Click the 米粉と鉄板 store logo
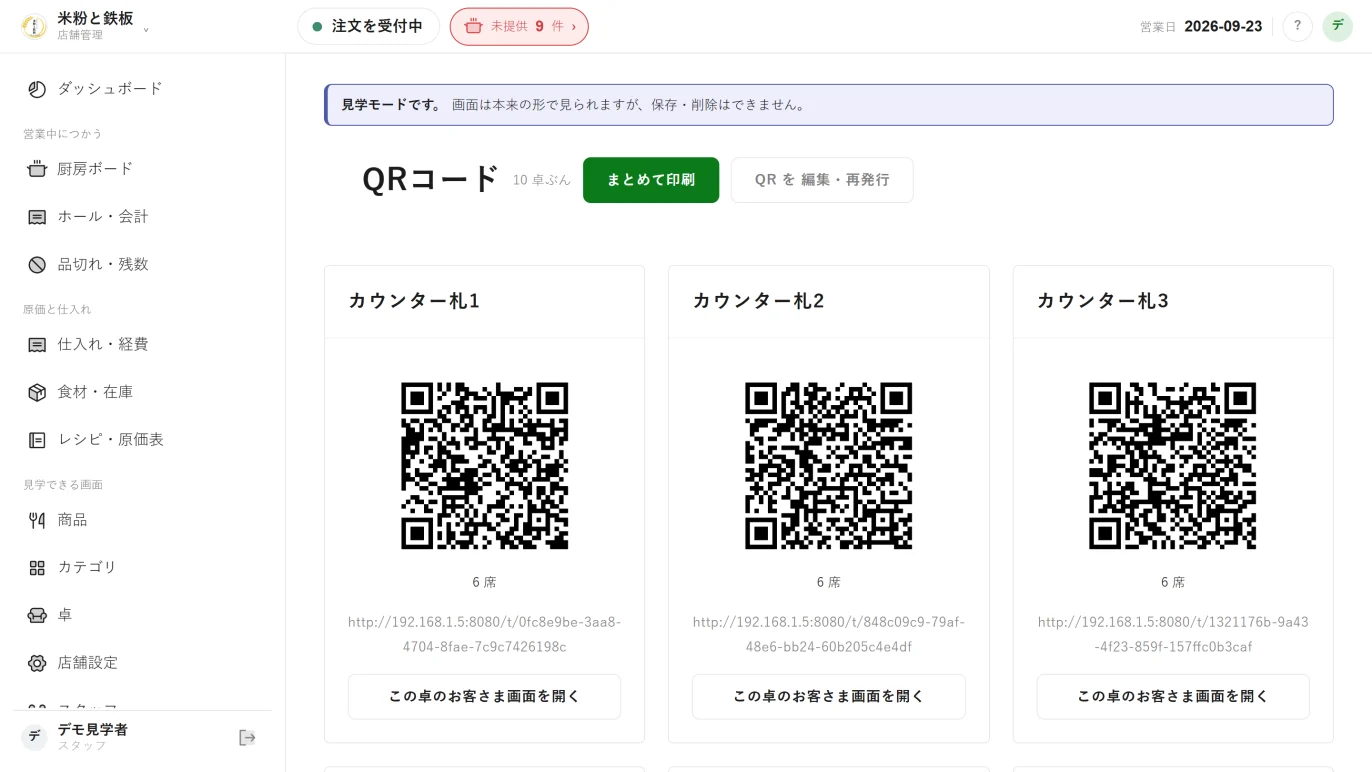1372x772 pixels. [34, 26]
